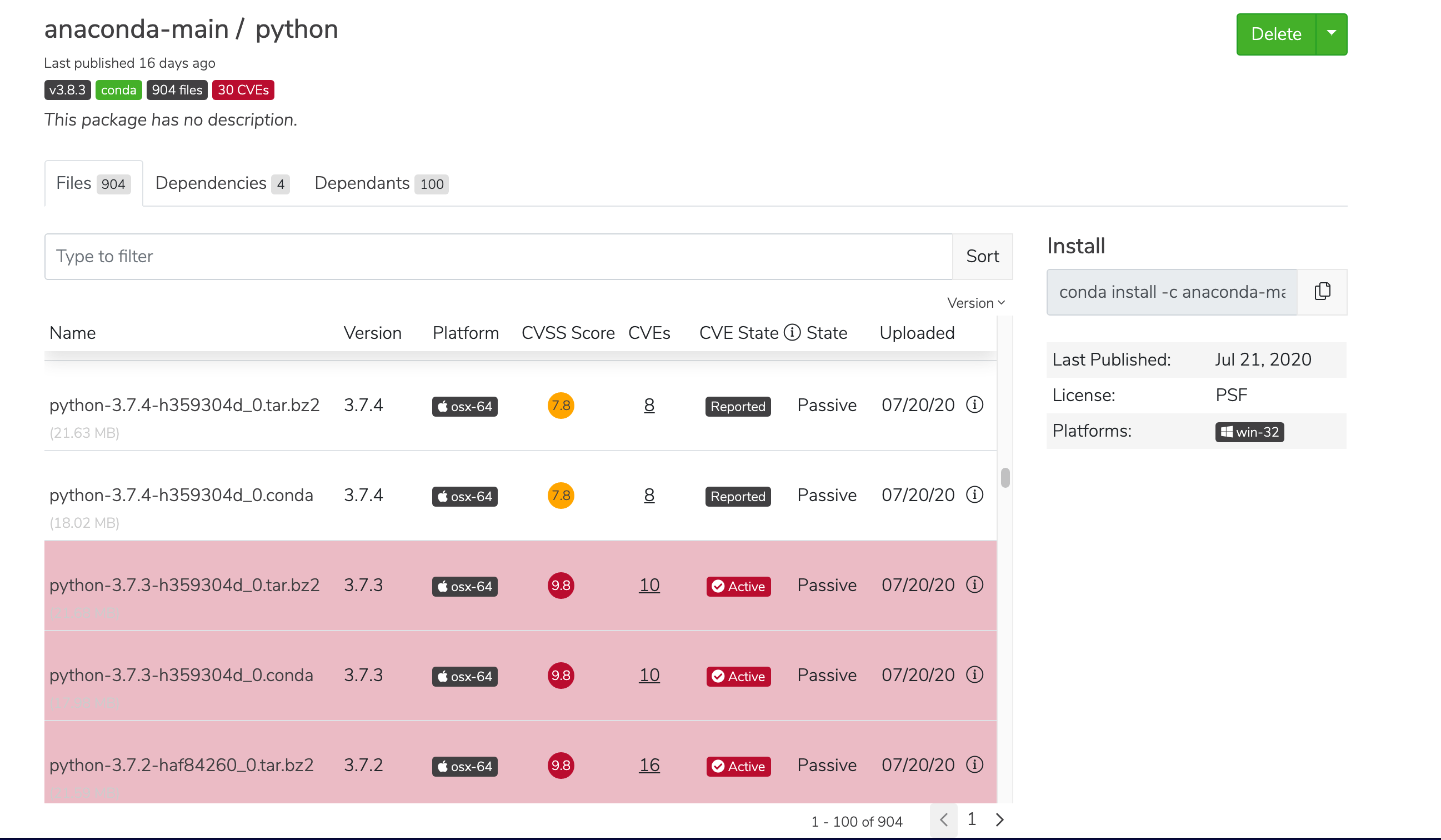Click the Name column header
This screenshot has height=840, width=1441.
click(x=72, y=332)
